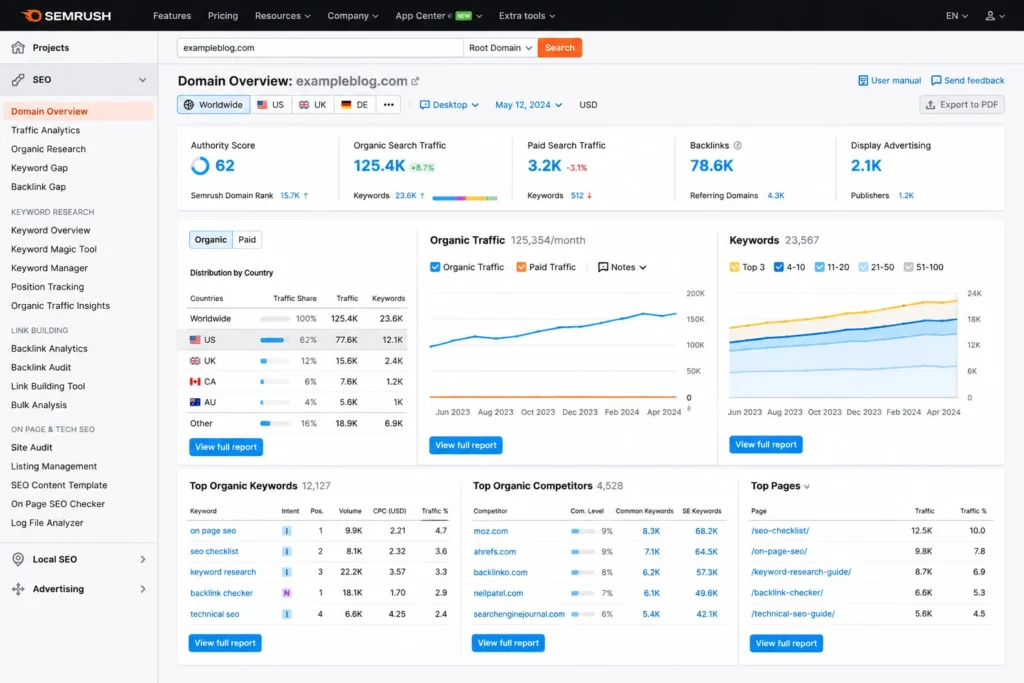View full report for Organic Traffic chart
This screenshot has height=683, width=1024.
click(x=466, y=445)
